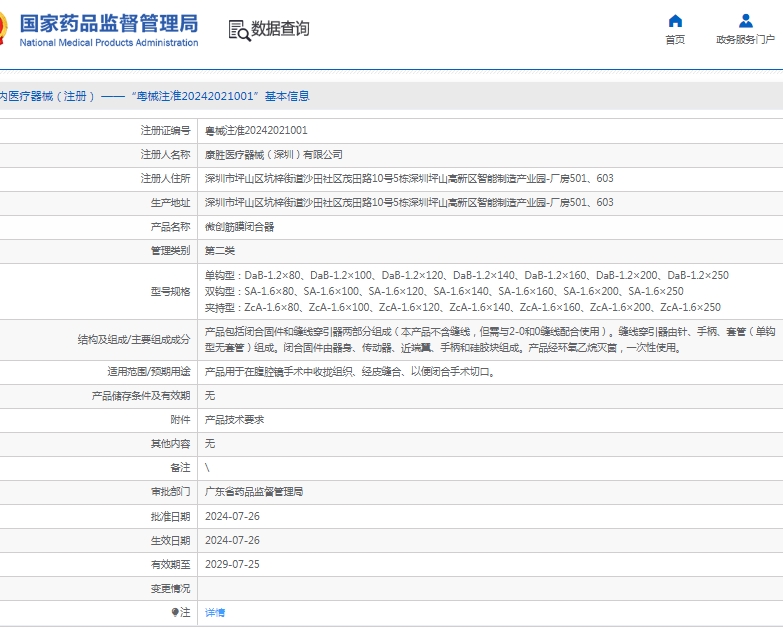Click the 结构及组成 description text

(490, 339)
